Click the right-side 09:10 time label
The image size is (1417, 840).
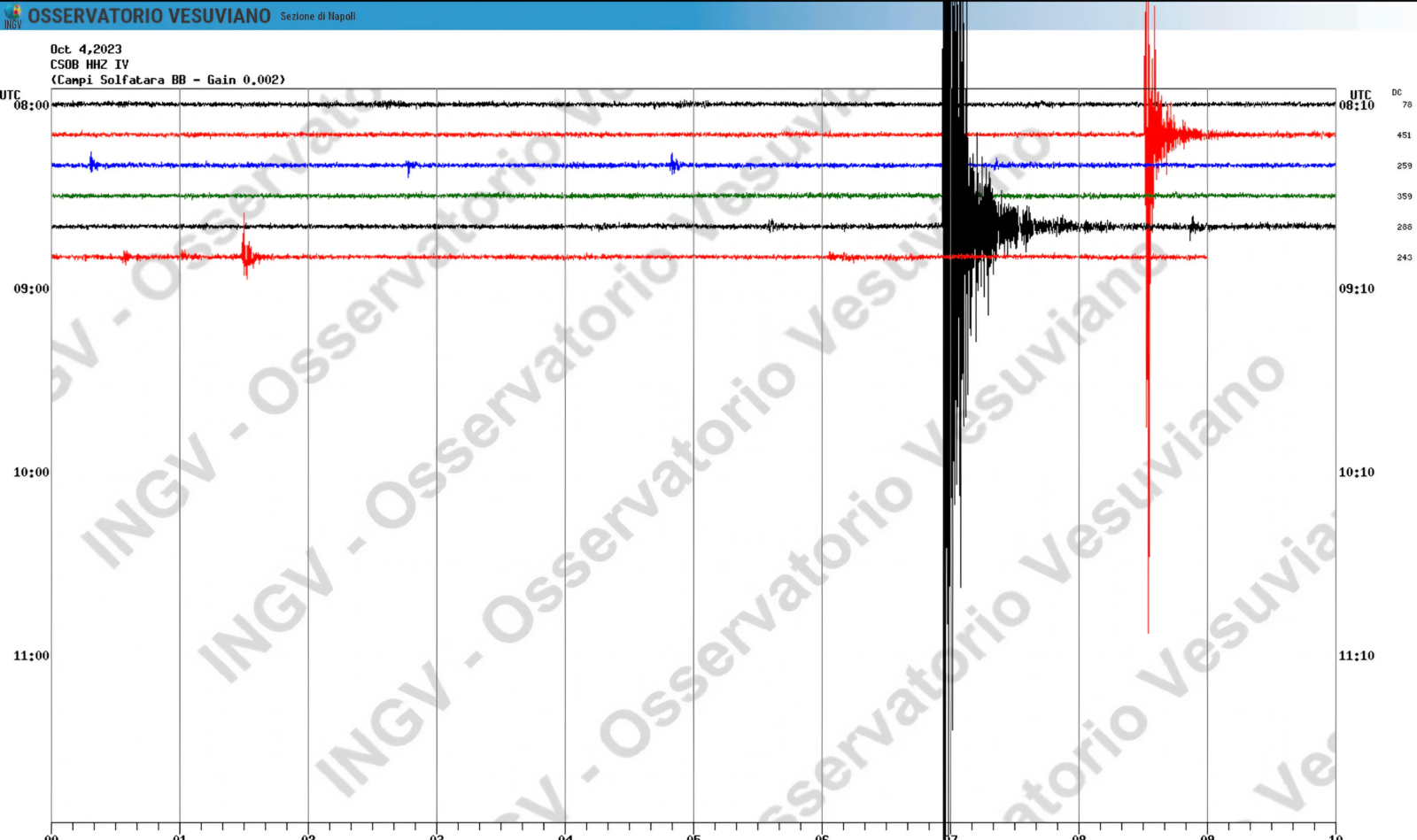point(1357,289)
